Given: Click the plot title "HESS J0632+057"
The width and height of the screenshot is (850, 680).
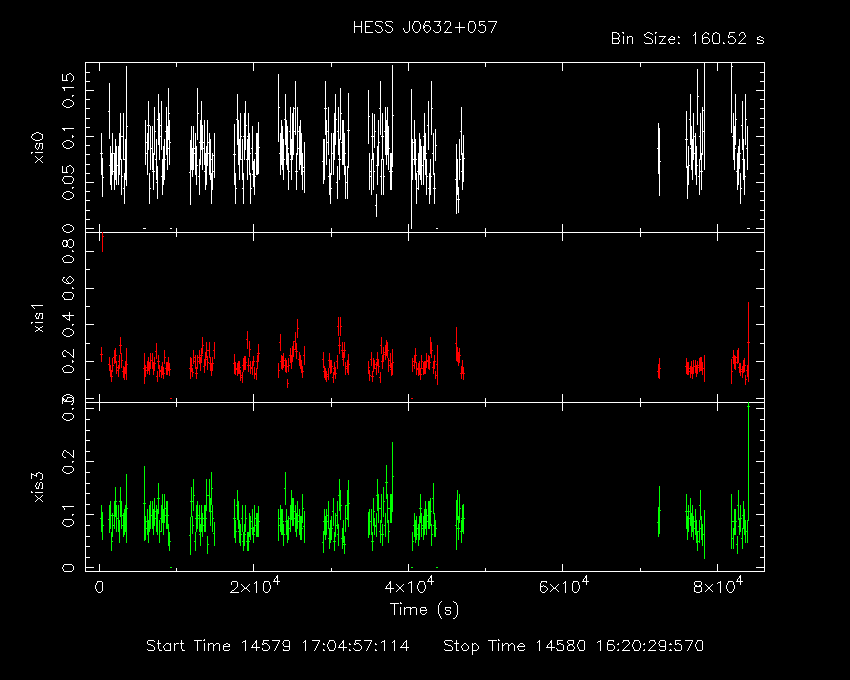Looking at the screenshot, I should [425, 27].
